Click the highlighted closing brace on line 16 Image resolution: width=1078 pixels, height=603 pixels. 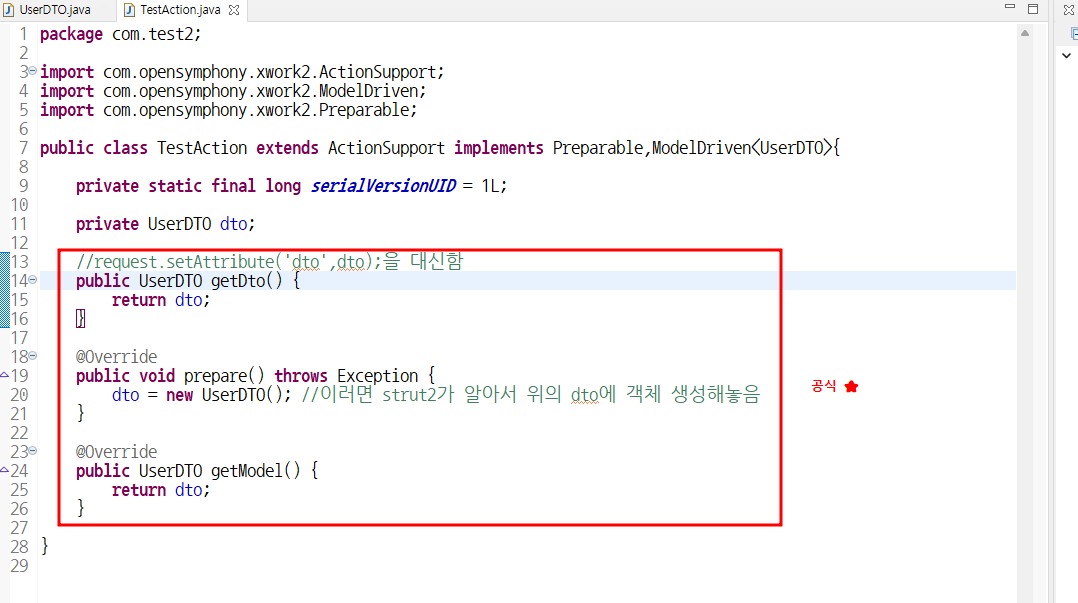click(x=80, y=318)
